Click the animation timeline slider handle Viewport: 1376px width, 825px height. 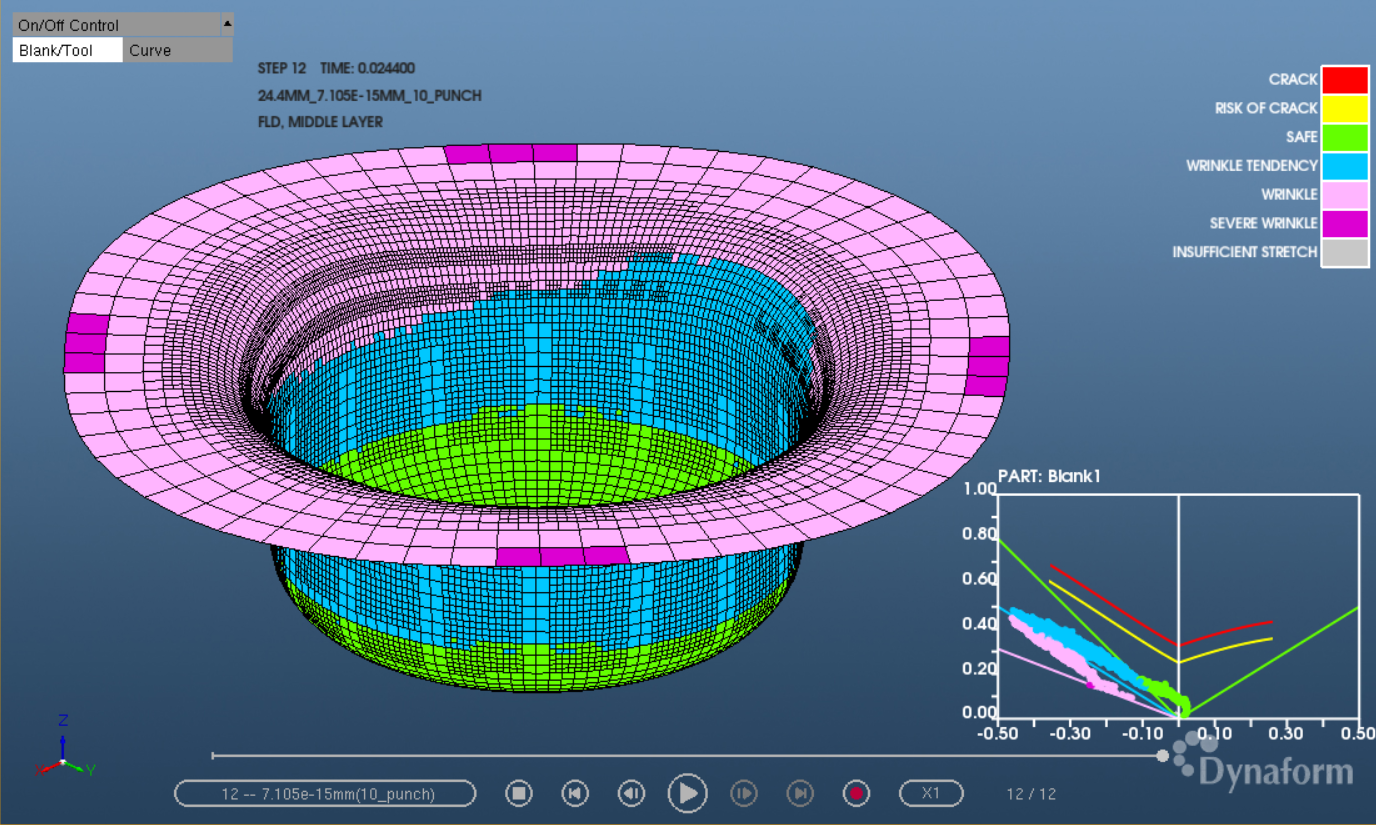pos(1162,756)
